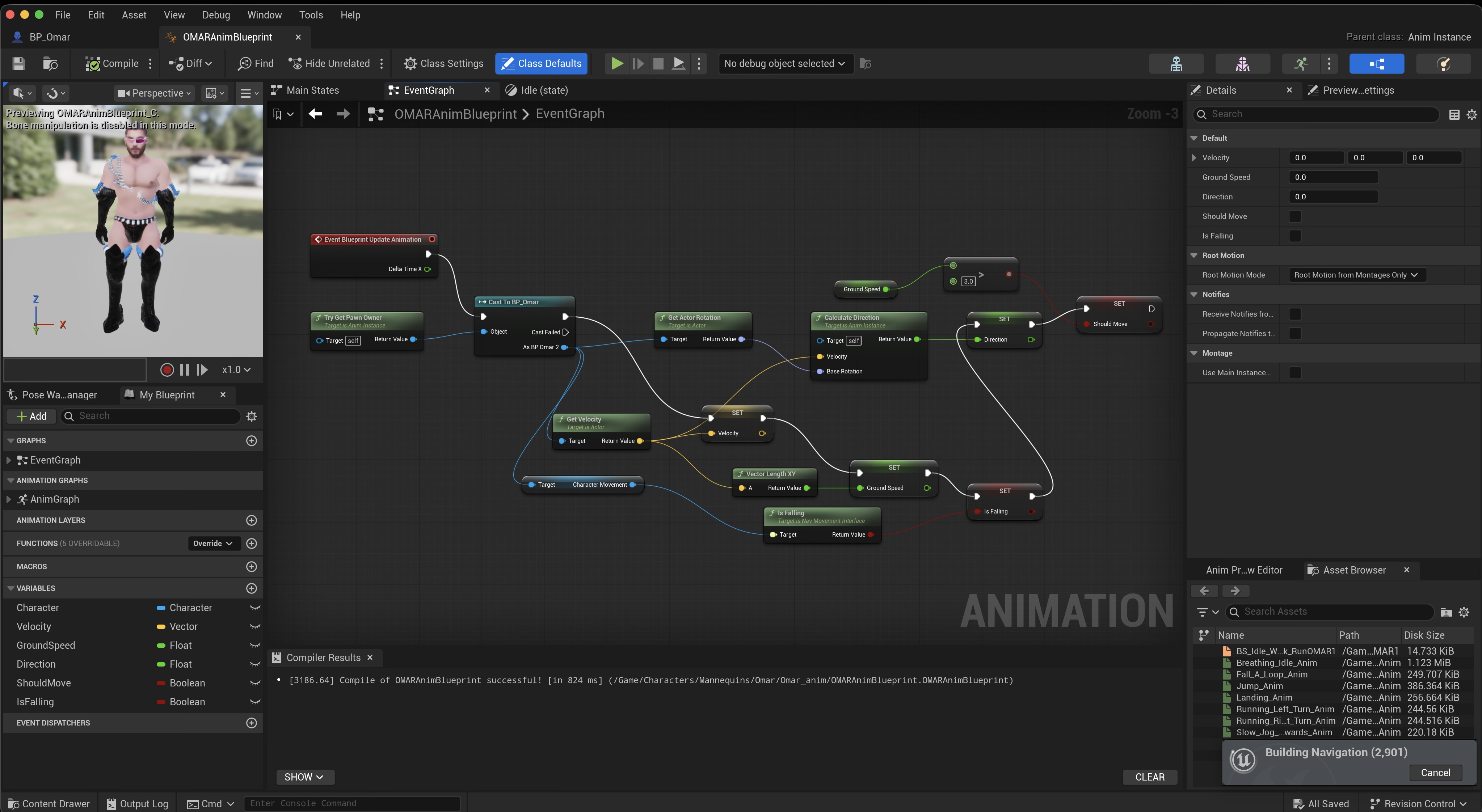This screenshot has height=812, width=1482.
Task: Open Asset Browser settings gear
Action: (x=1464, y=612)
